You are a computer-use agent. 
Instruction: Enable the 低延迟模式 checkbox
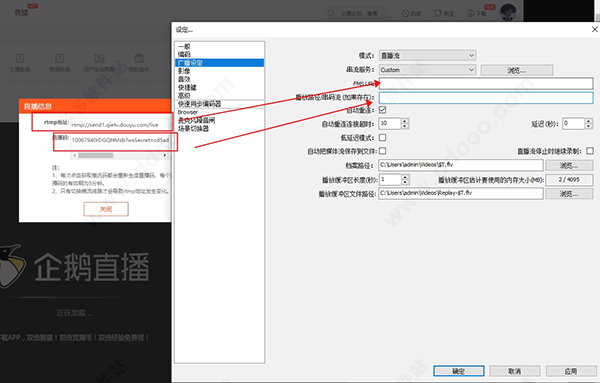coord(382,137)
